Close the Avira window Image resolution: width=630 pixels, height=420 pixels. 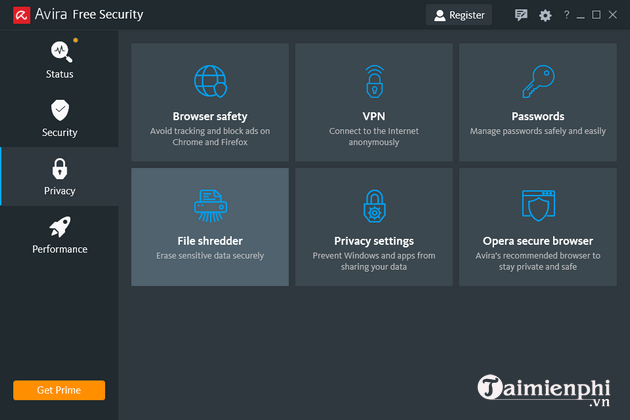point(612,15)
